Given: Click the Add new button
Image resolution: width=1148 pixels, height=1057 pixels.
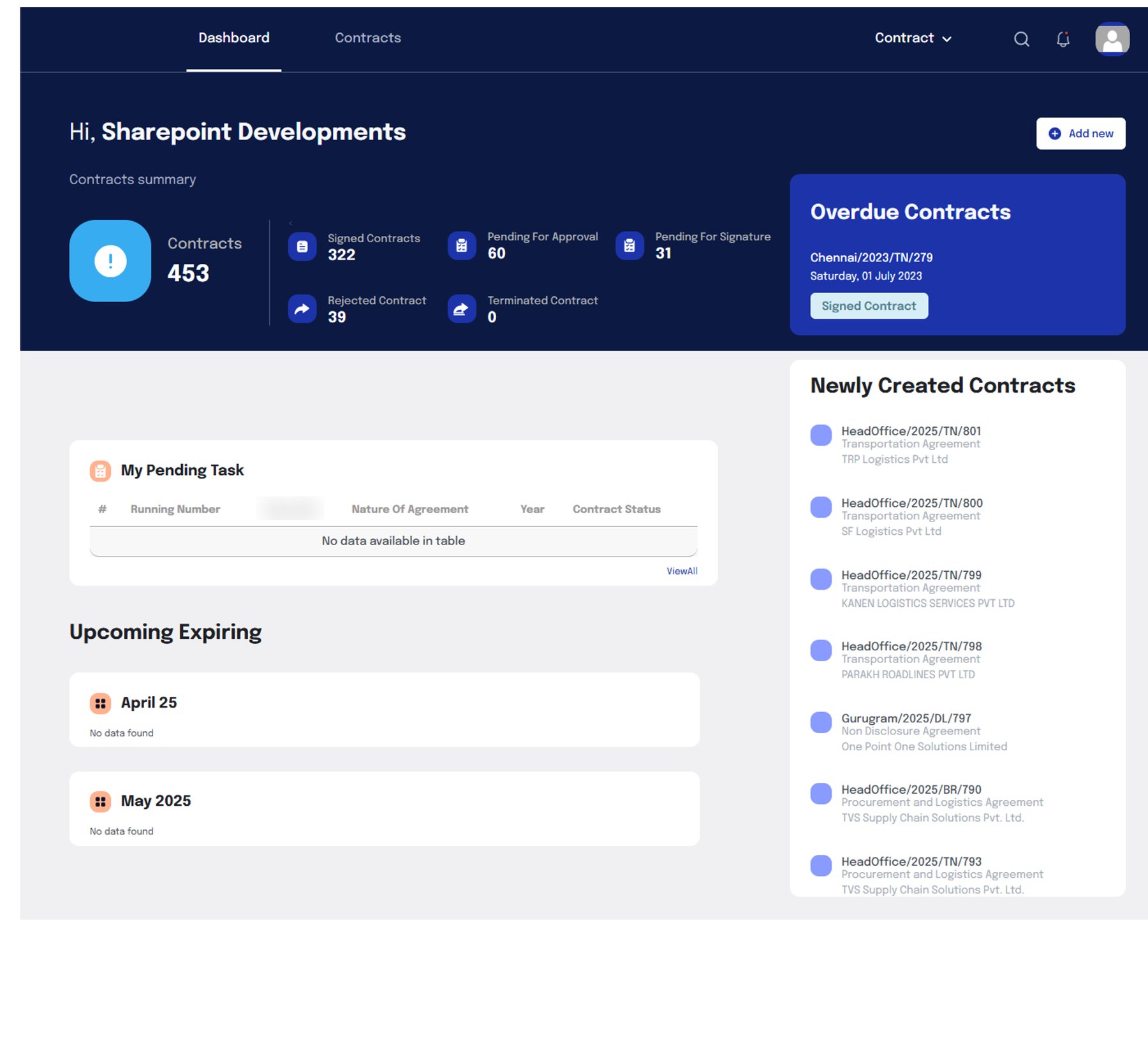Looking at the screenshot, I should pyautogui.click(x=1080, y=133).
